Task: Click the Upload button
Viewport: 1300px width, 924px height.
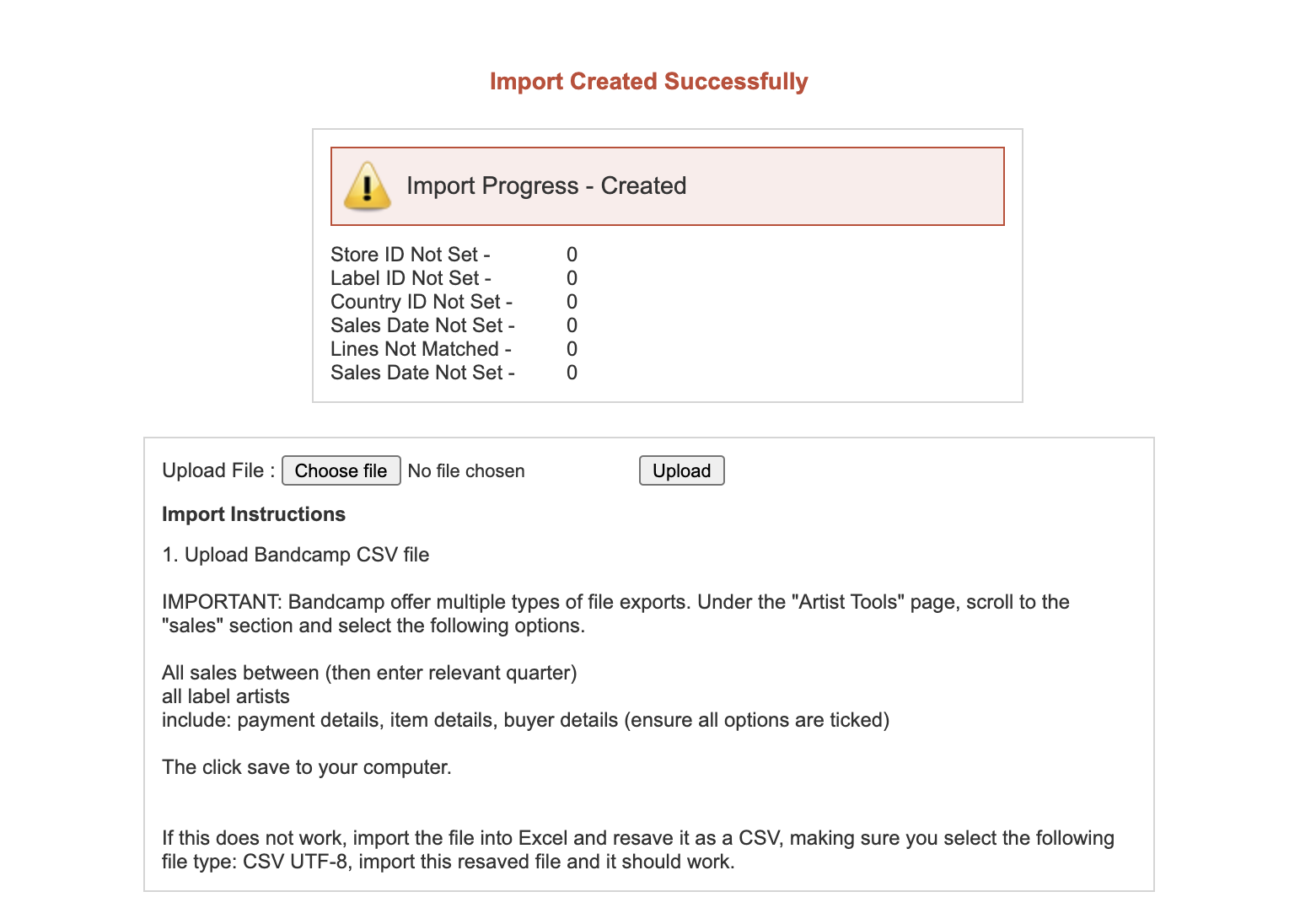Action: pos(681,470)
